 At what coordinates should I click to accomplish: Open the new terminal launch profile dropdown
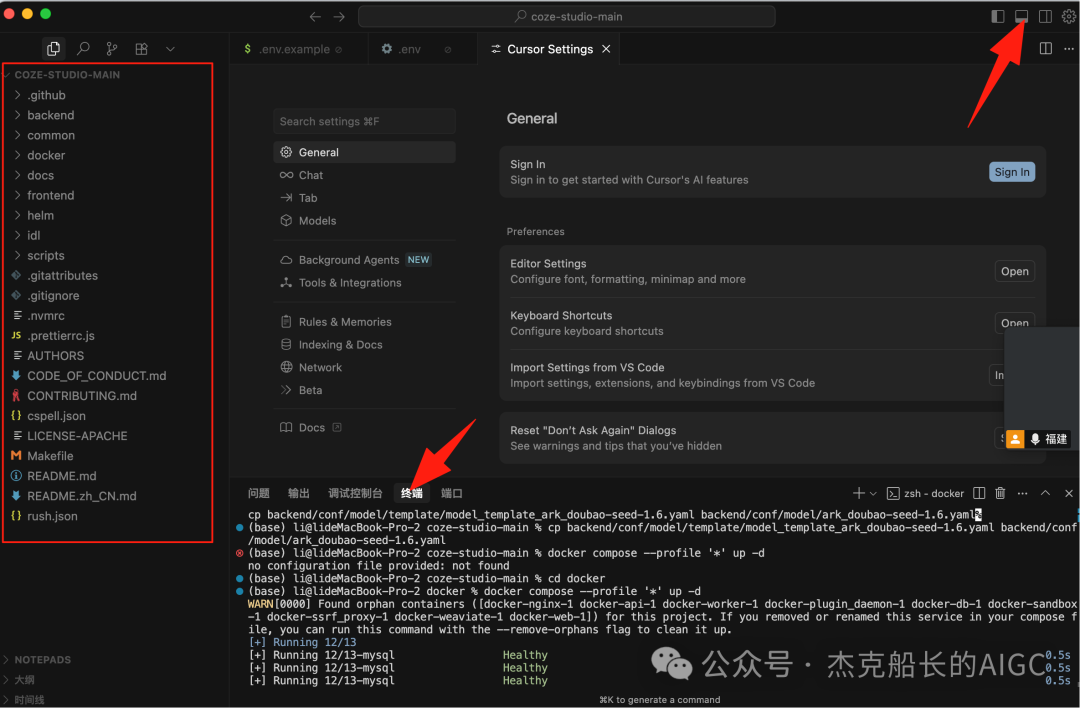pos(873,494)
